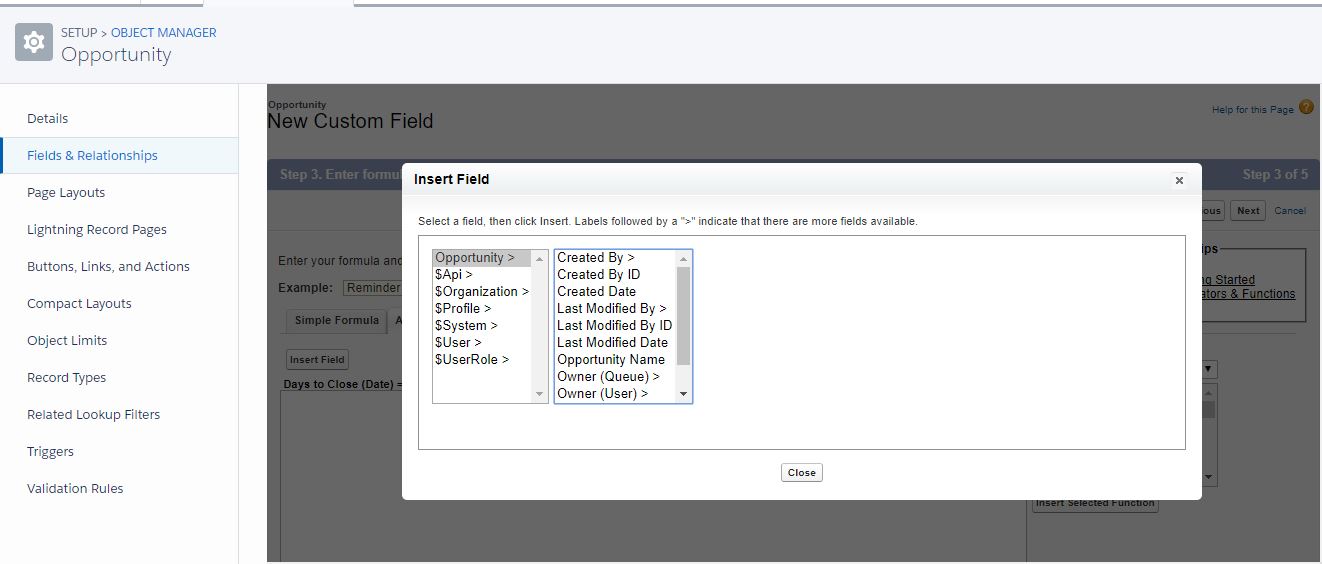This screenshot has width=1322, height=564.
Task: Click the Next button
Action: click(1248, 210)
